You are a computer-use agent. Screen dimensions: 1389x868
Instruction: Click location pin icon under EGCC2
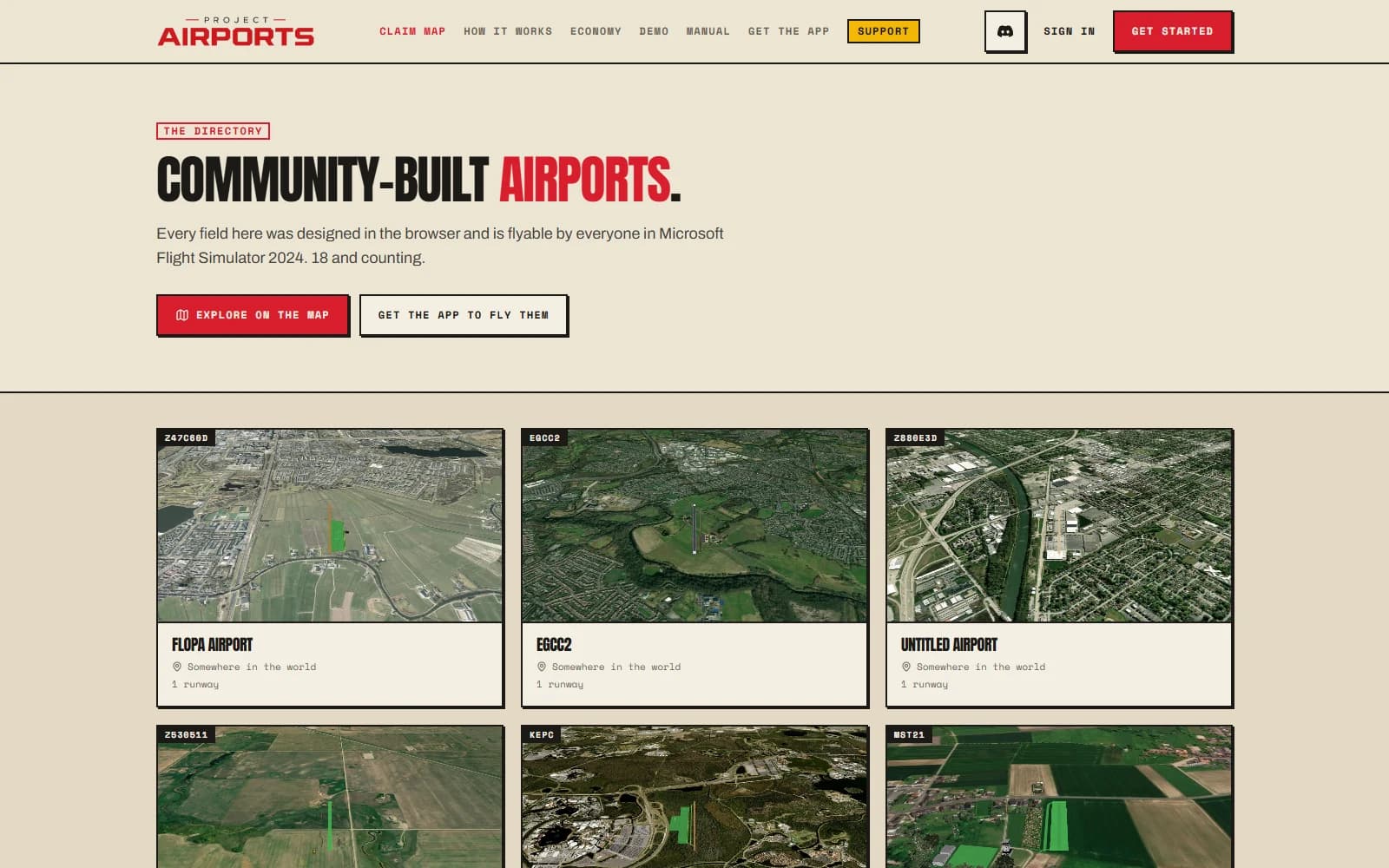(x=542, y=667)
